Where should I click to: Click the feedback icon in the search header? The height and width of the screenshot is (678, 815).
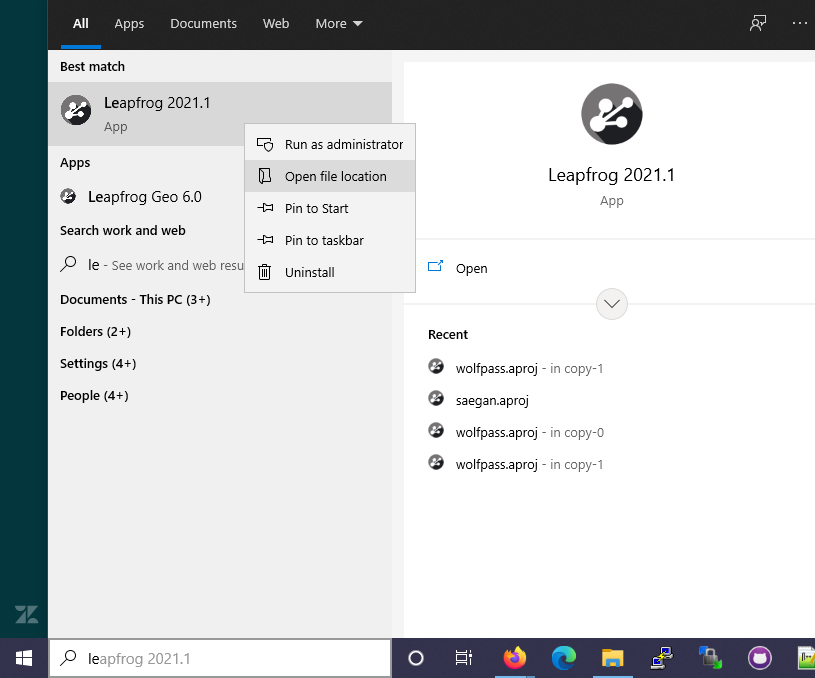(x=758, y=24)
